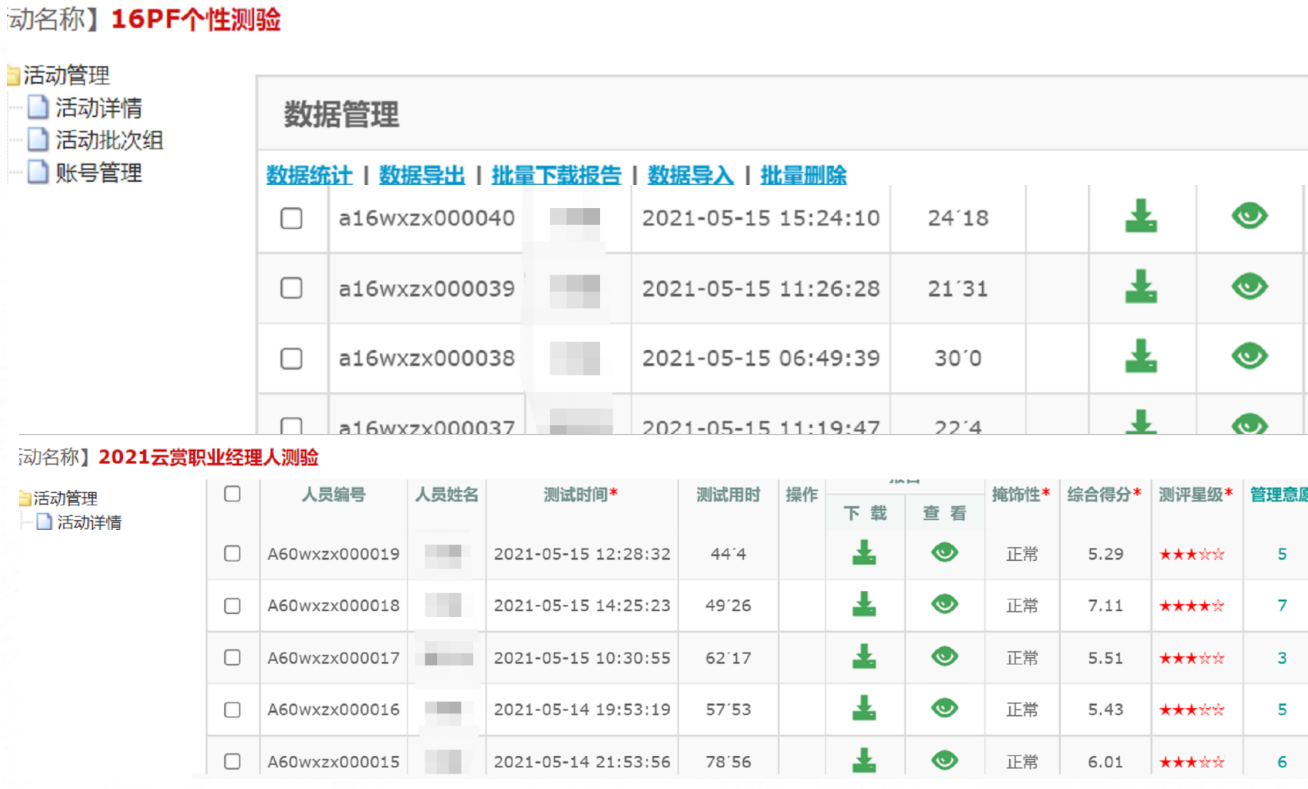The height and width of the screenshot is (789, 1308).
Task: Download report for a16wxzx000040
Action: click(1141, 216)
